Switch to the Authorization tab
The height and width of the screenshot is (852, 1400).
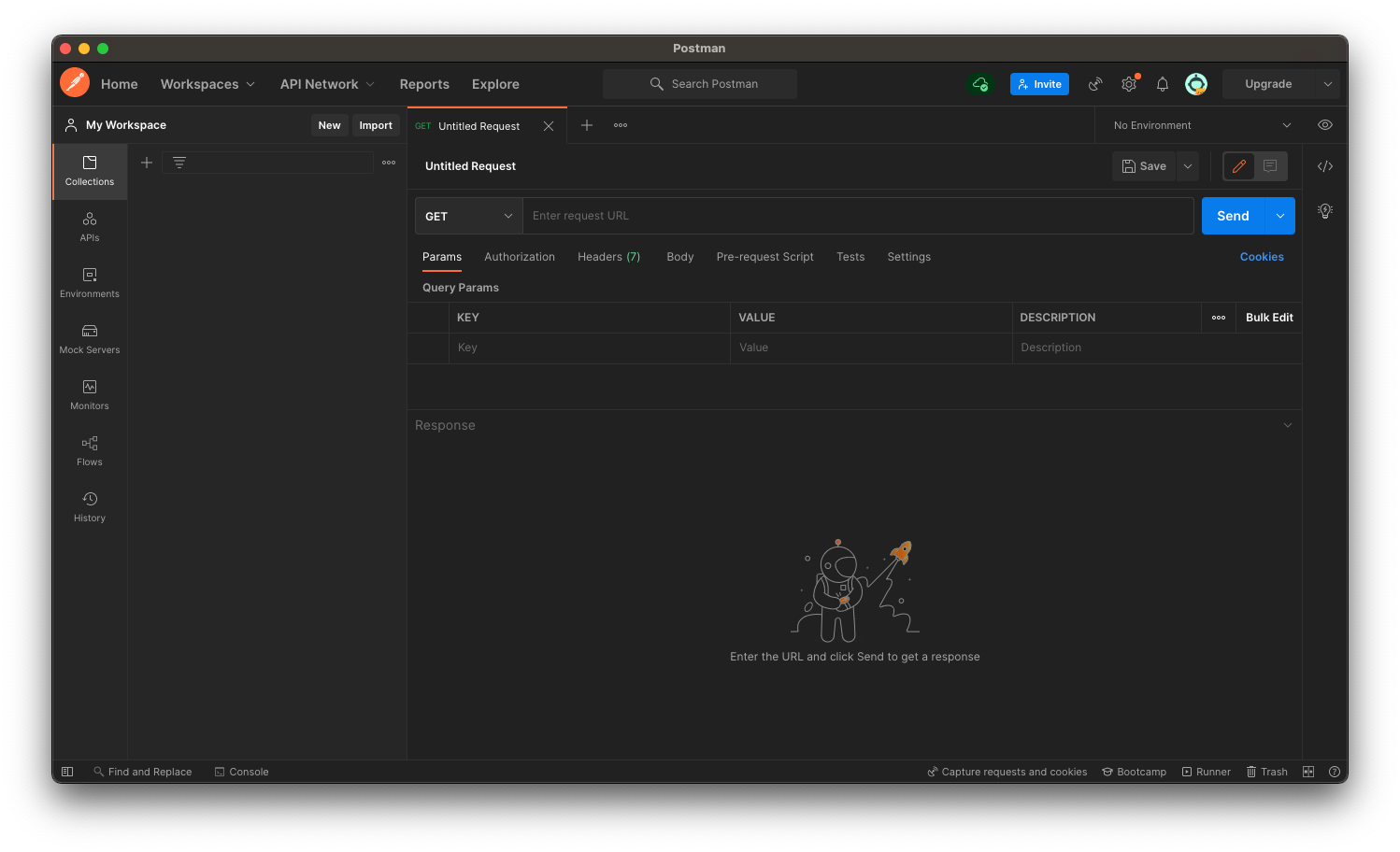[x=520, y=257]
